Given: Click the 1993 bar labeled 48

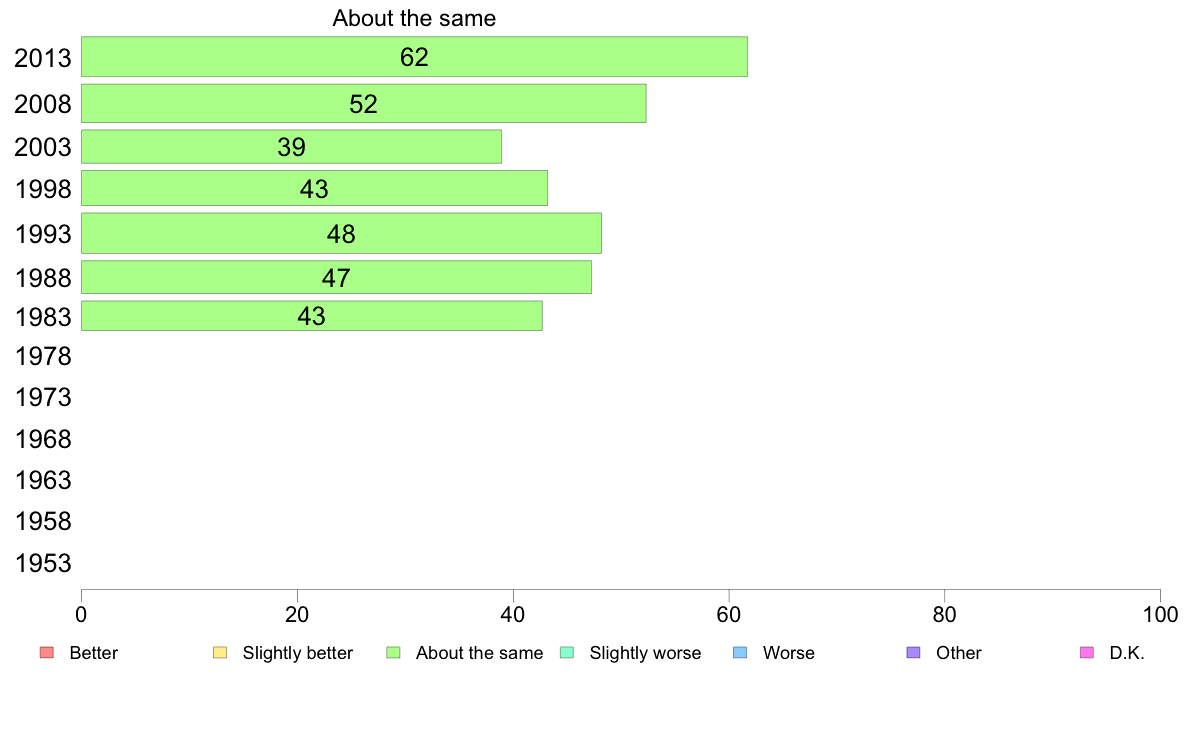Looking at the screenshot, I should point(341,233).
